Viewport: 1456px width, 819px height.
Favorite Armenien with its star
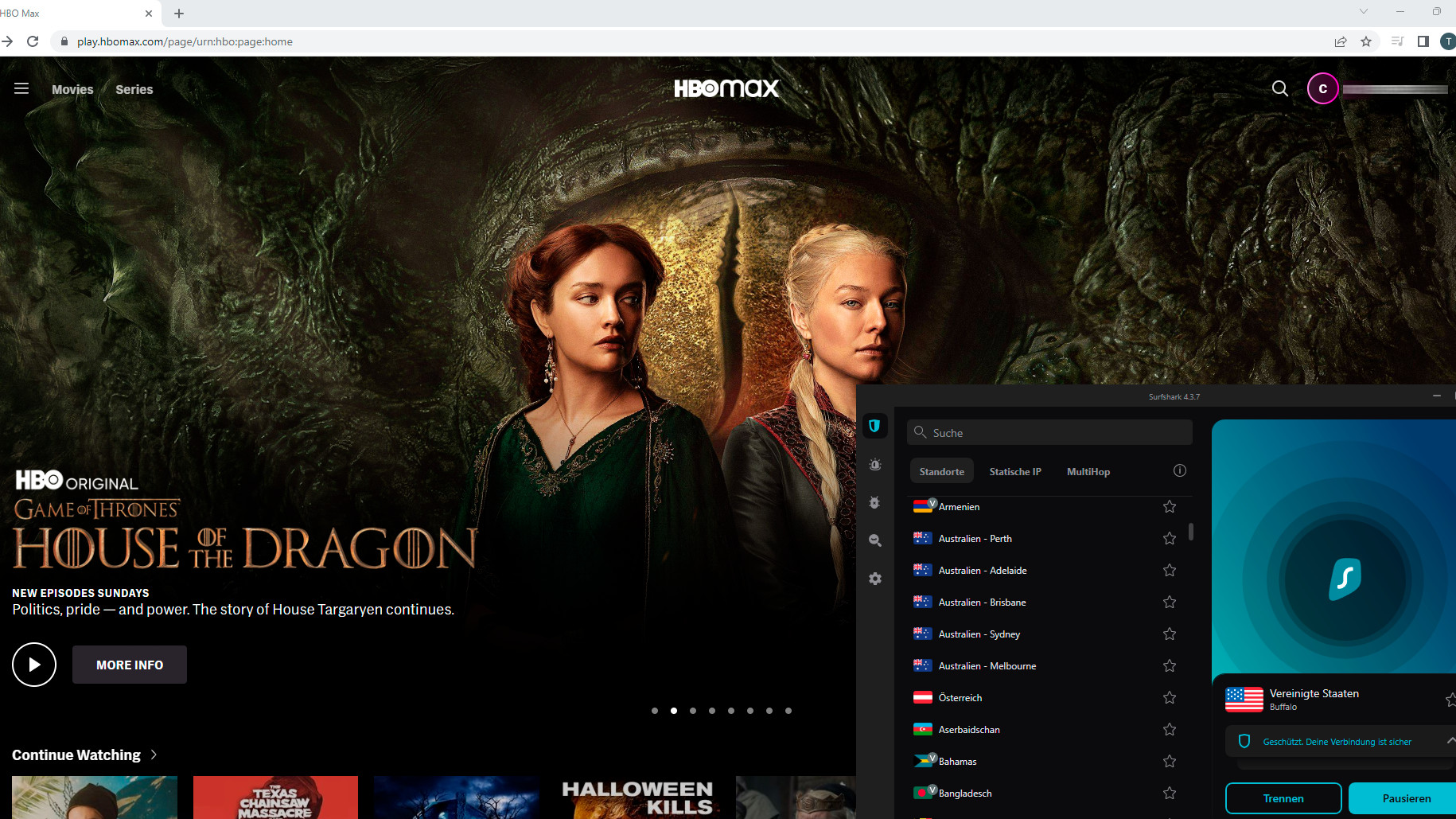(1169, 507)
